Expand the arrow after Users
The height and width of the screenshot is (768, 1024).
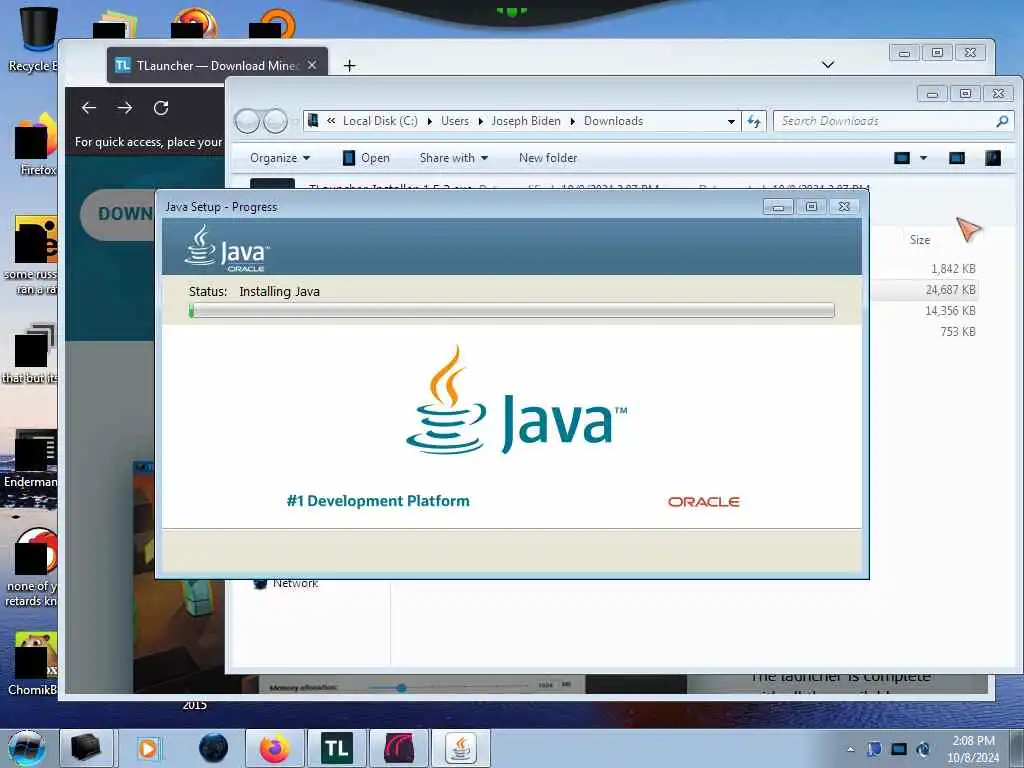point(481,121)
